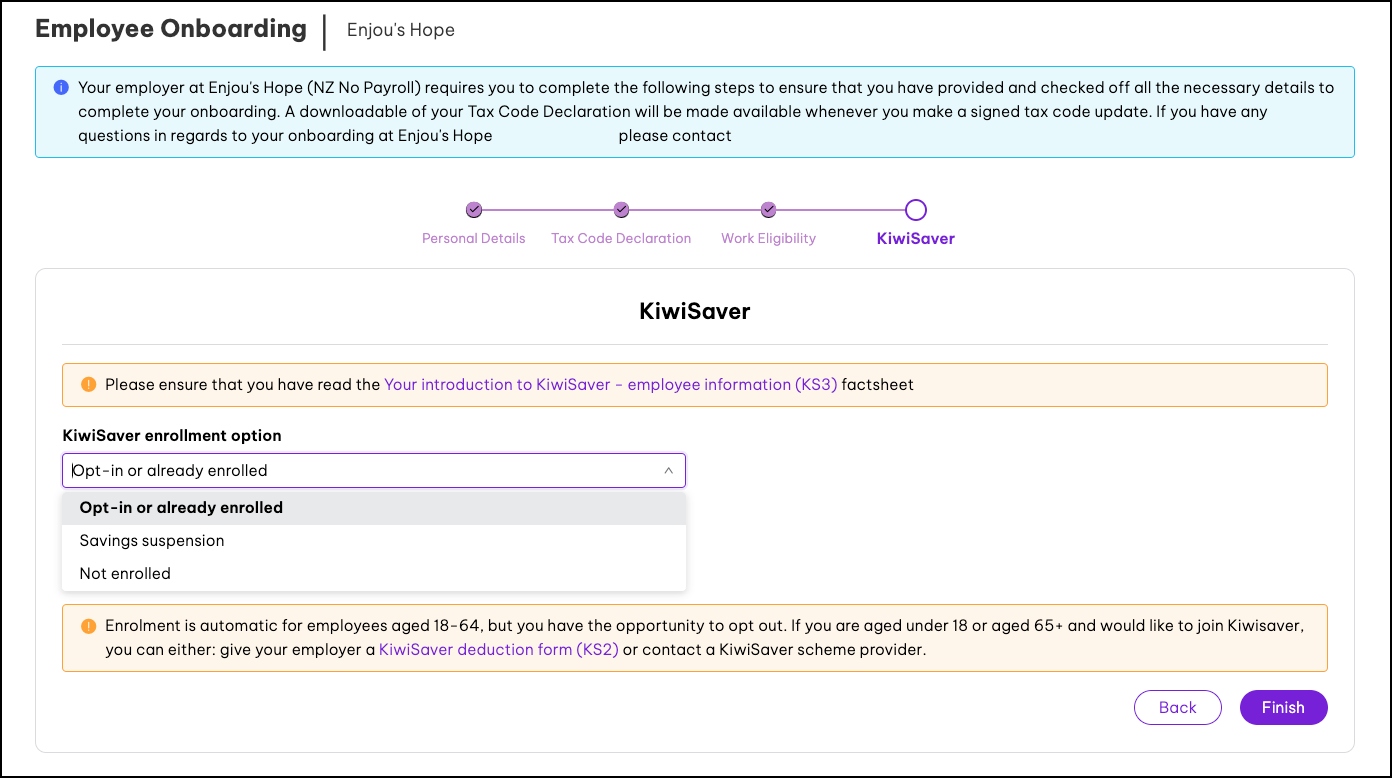This screenshot has width=1392, height=778.
Task: Choose "Opt-in or already enrolled" from the list
Action: pos(181,508)
